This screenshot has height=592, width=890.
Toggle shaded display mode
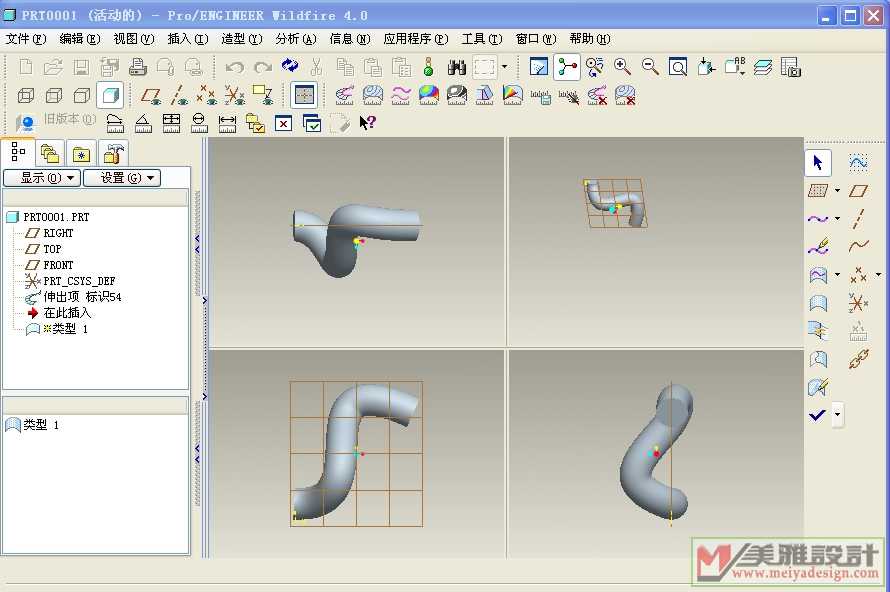click(110, 95)
